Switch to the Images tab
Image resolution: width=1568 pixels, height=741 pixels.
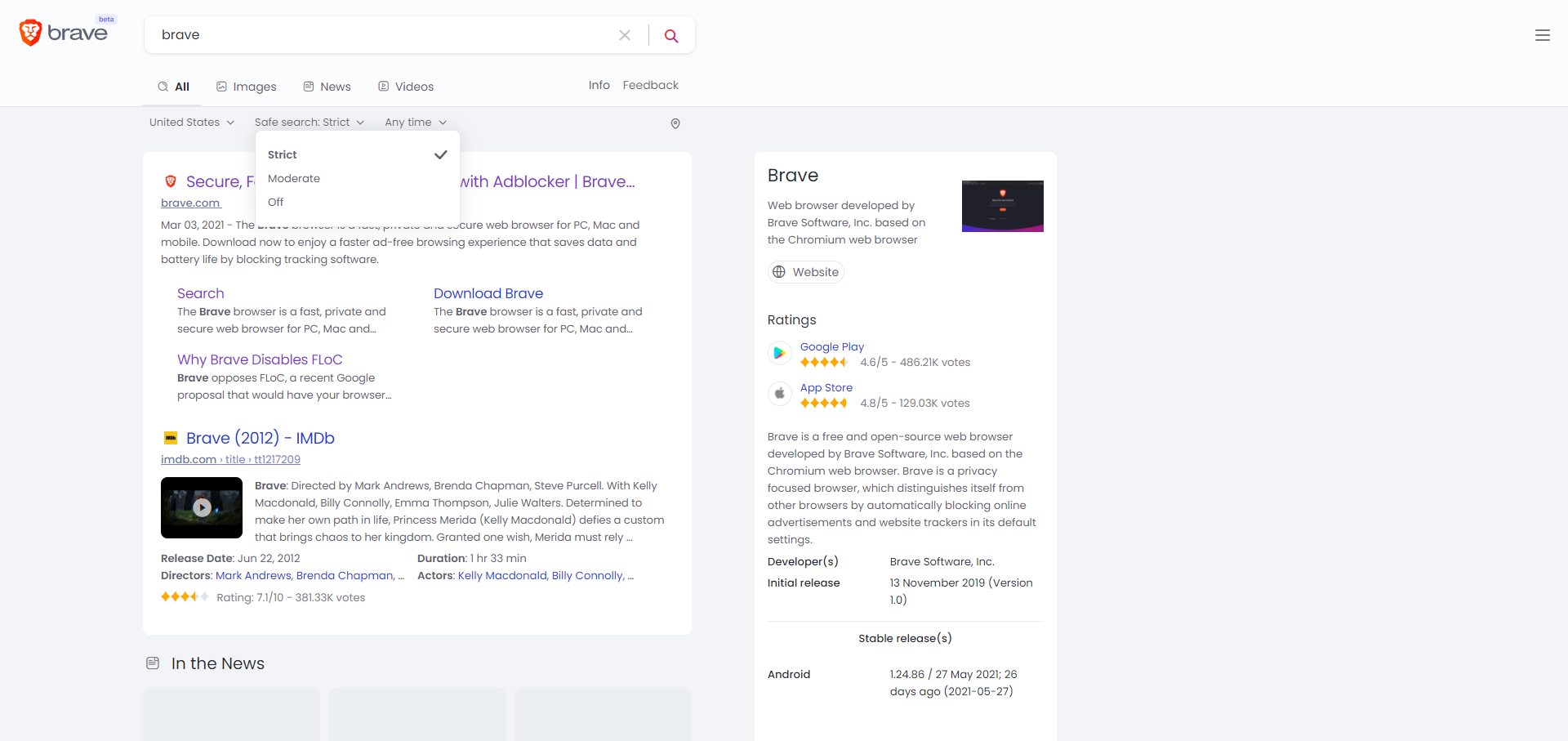tap(246, 87)
